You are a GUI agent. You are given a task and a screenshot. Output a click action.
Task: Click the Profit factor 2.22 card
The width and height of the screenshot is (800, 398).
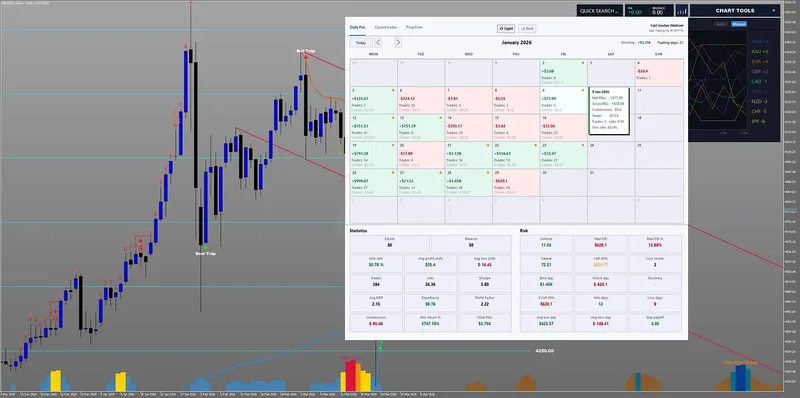click(485, 303)
